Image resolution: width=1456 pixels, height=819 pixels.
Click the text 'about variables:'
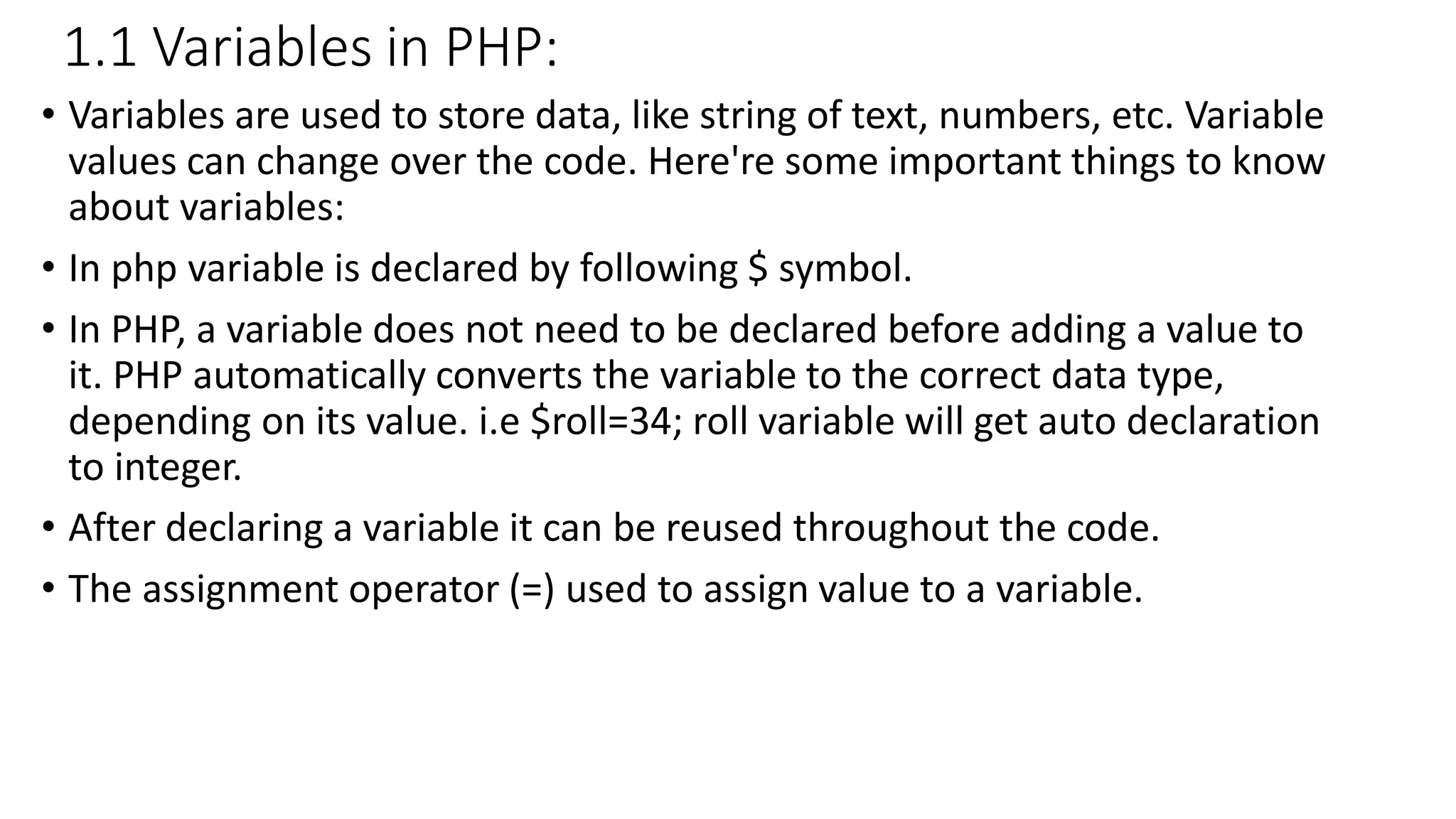[206, 208]
